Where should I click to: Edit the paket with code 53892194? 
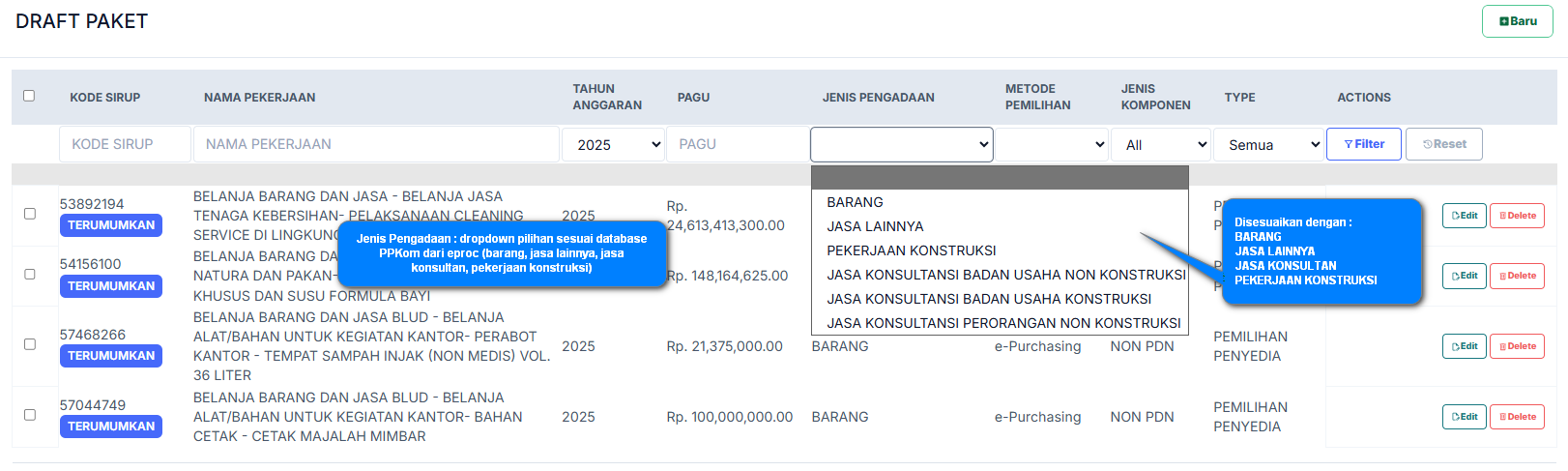point(1464,216)
